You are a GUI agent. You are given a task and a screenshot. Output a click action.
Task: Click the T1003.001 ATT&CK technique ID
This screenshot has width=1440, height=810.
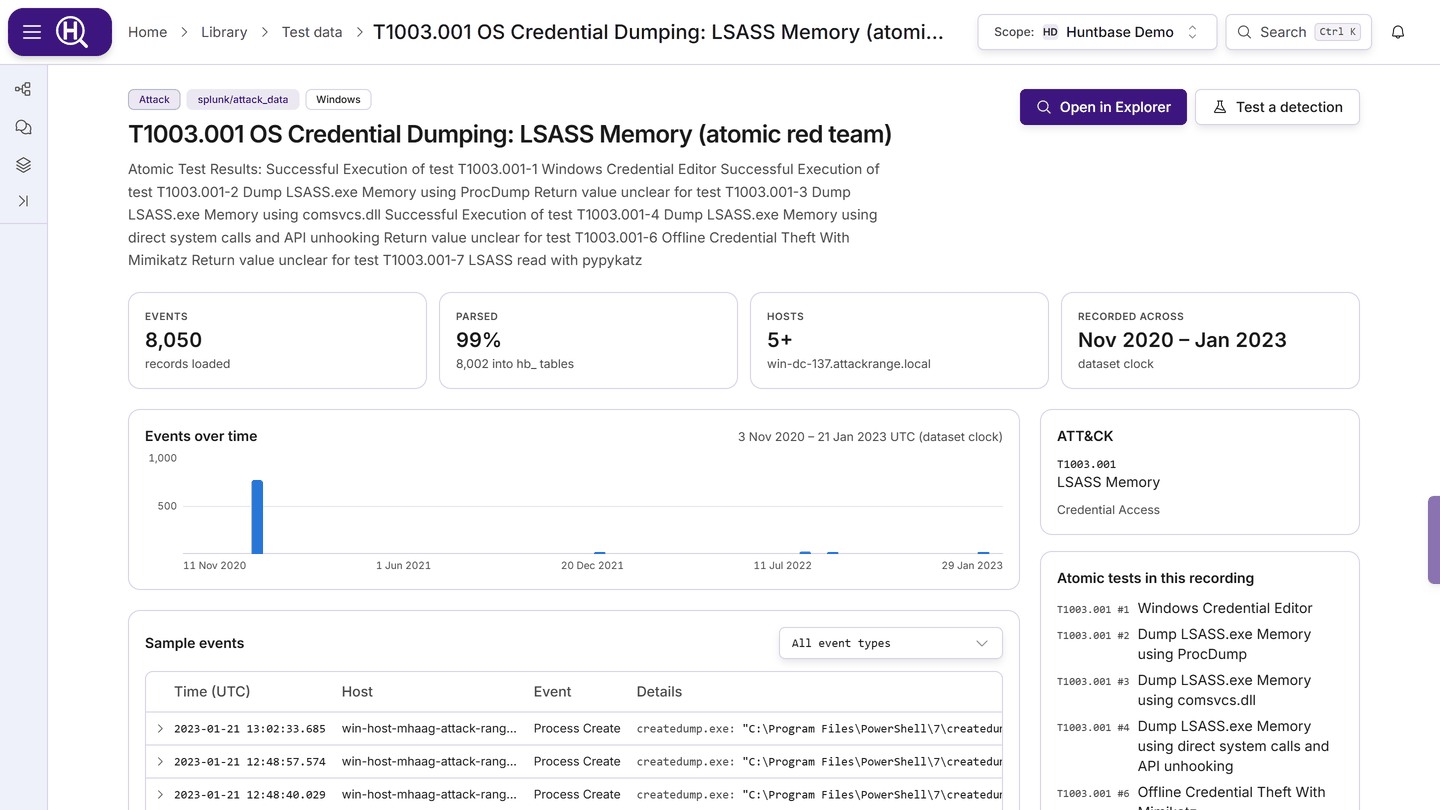point(1086,464)
